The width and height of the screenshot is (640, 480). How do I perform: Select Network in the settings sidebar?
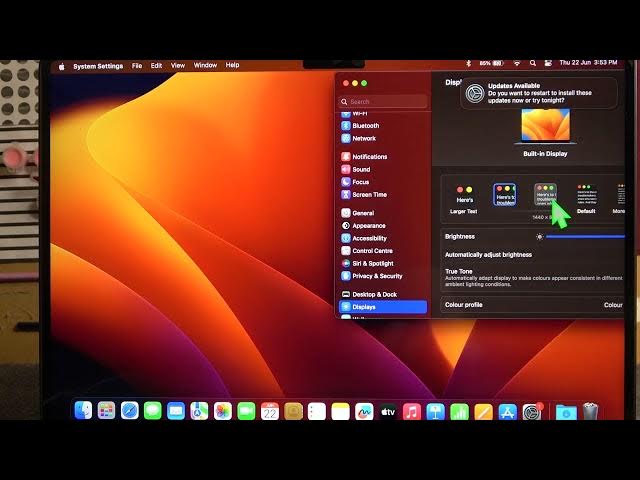click(x=383, y=138)
